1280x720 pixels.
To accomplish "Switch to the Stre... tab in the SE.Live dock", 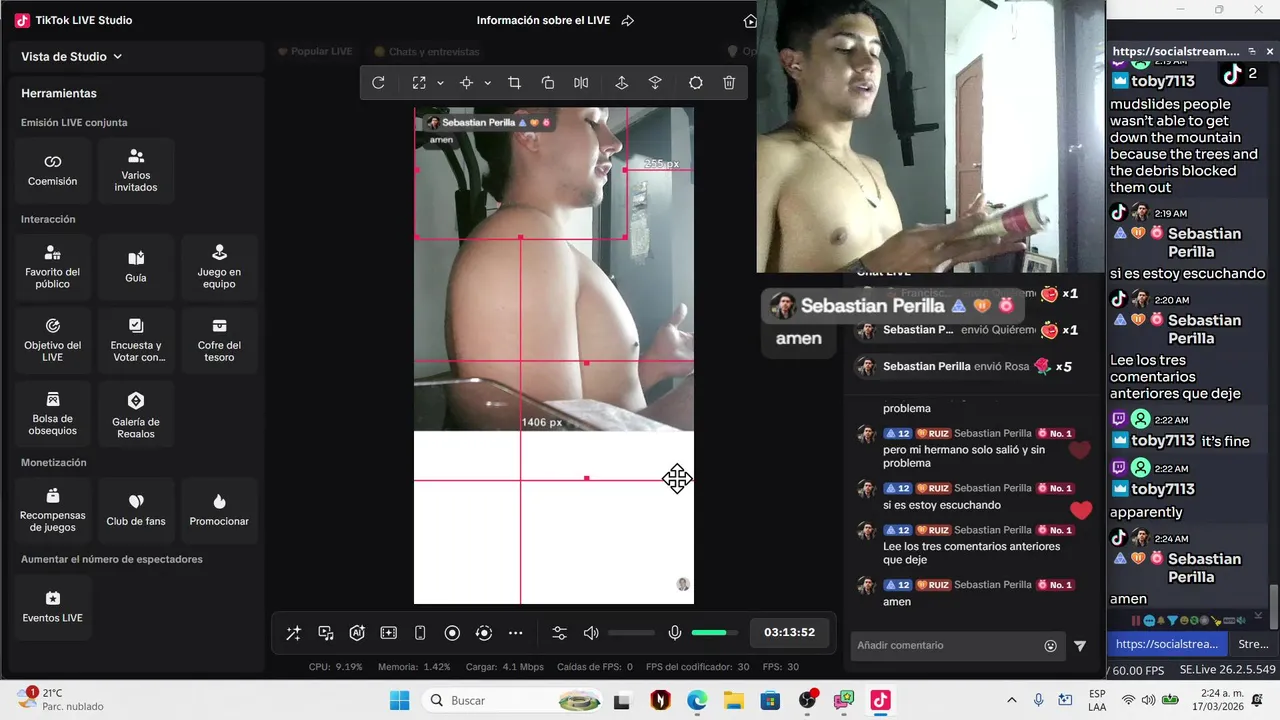I will 1253,645.
